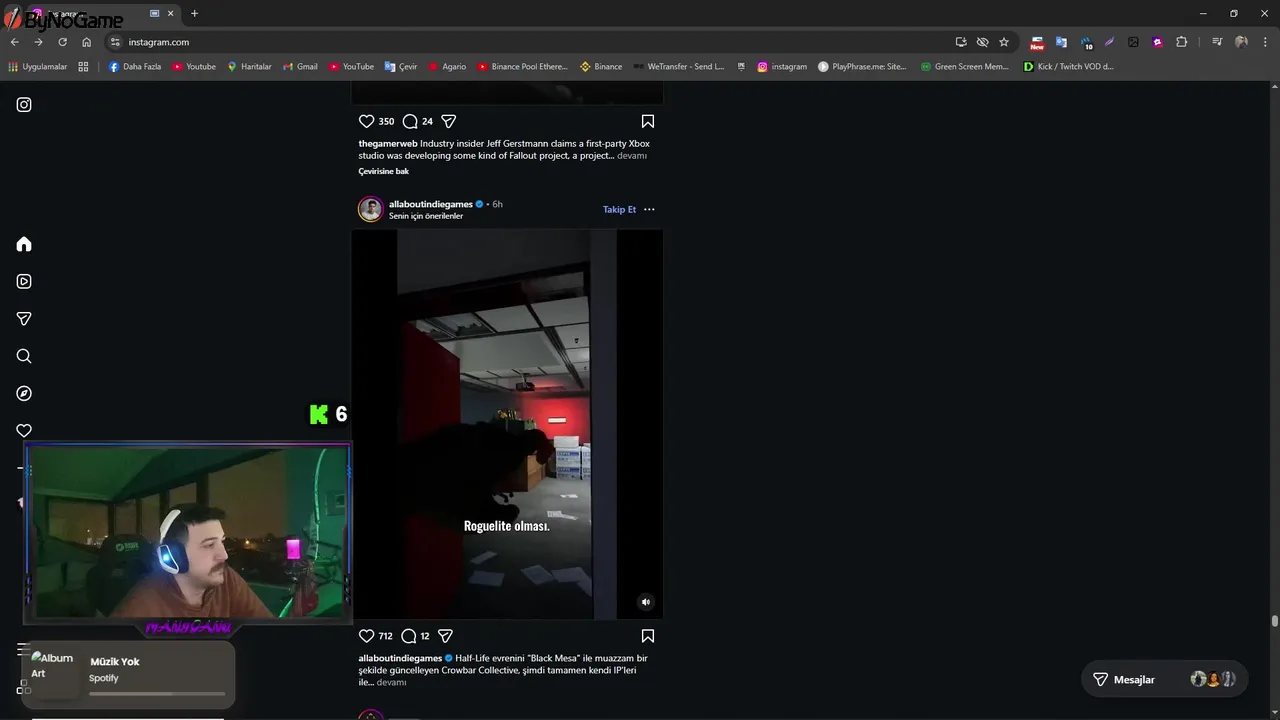
Task: Open allaboutindiegames username in post header
Action: coord(431,204)
